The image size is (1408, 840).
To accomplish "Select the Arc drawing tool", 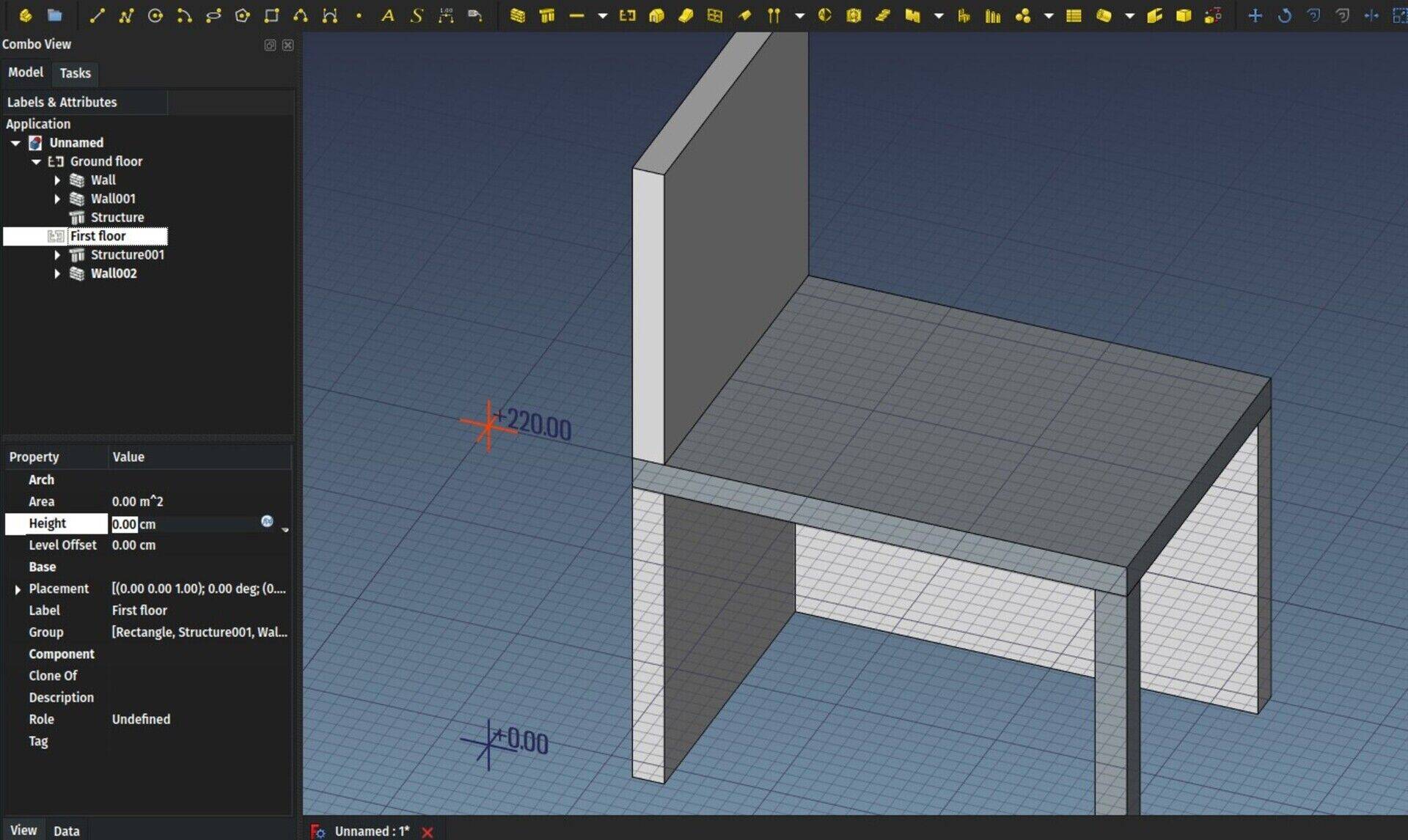I will click(x=184, y=15).
